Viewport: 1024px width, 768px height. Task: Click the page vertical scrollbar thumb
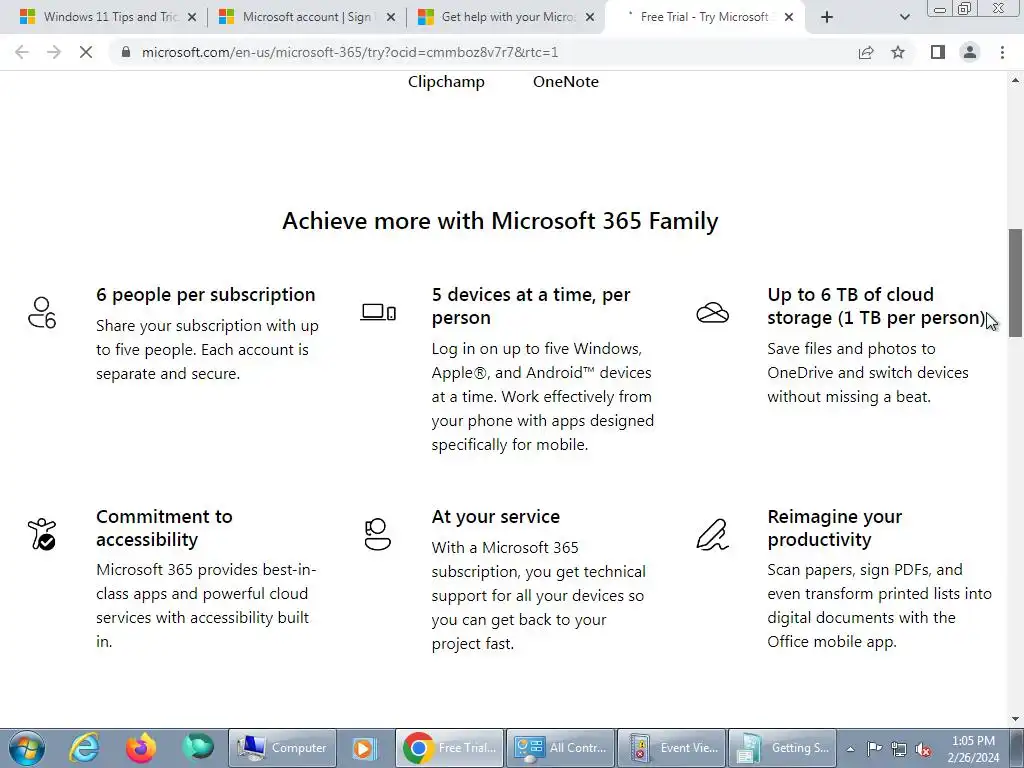1015,282
